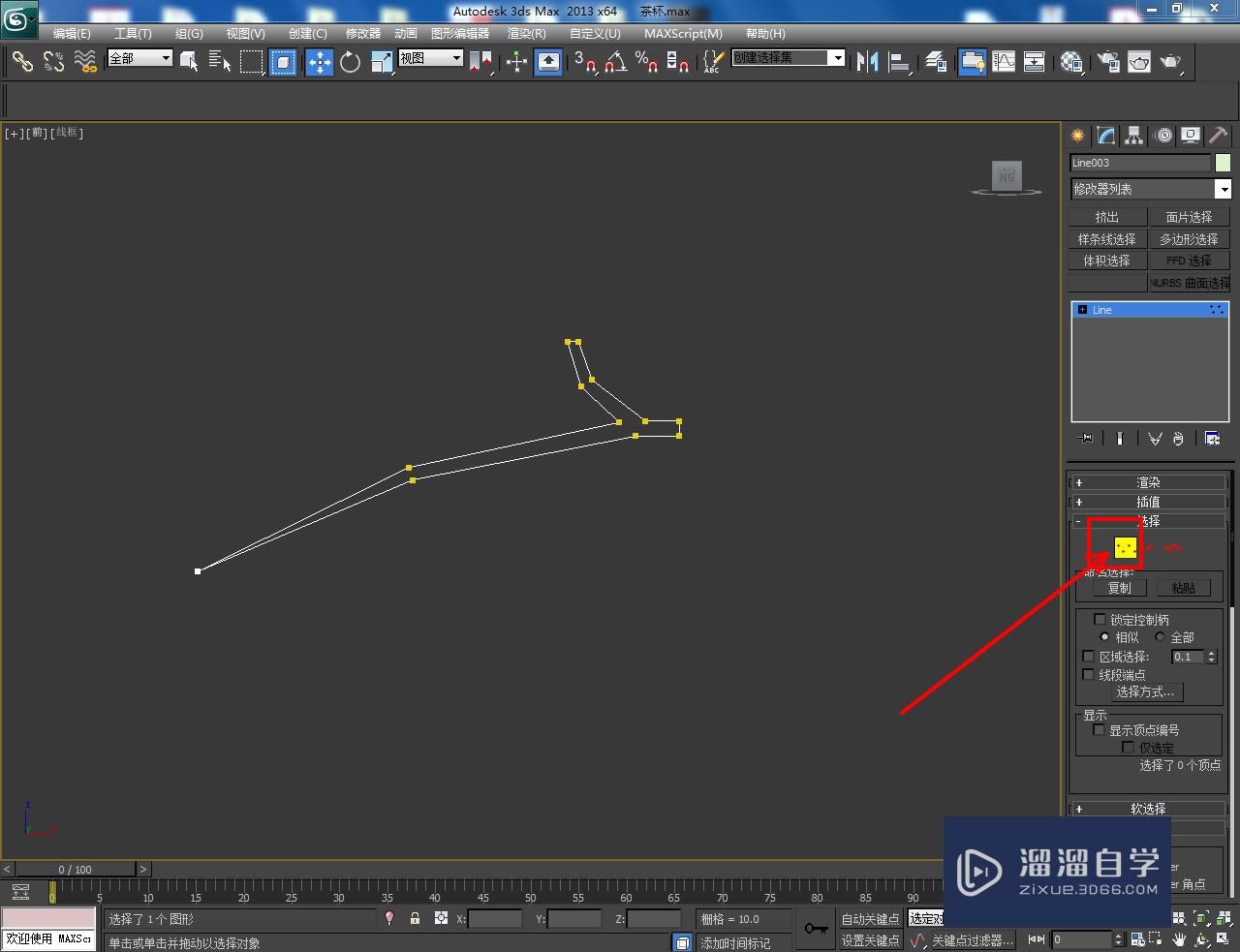Click the Render Production teapot icon

pyautogui.click(x=1171, y=62)
